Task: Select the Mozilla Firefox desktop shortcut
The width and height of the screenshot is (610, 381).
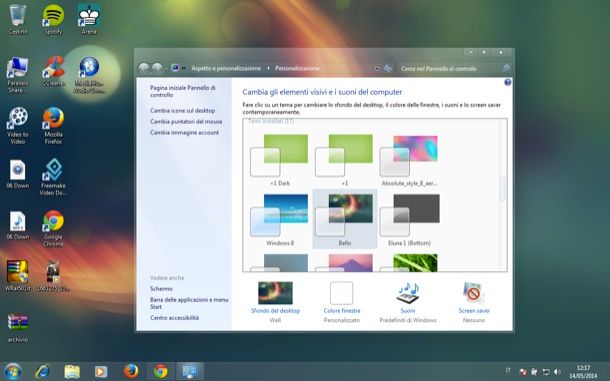Action: tap(53, 125)
